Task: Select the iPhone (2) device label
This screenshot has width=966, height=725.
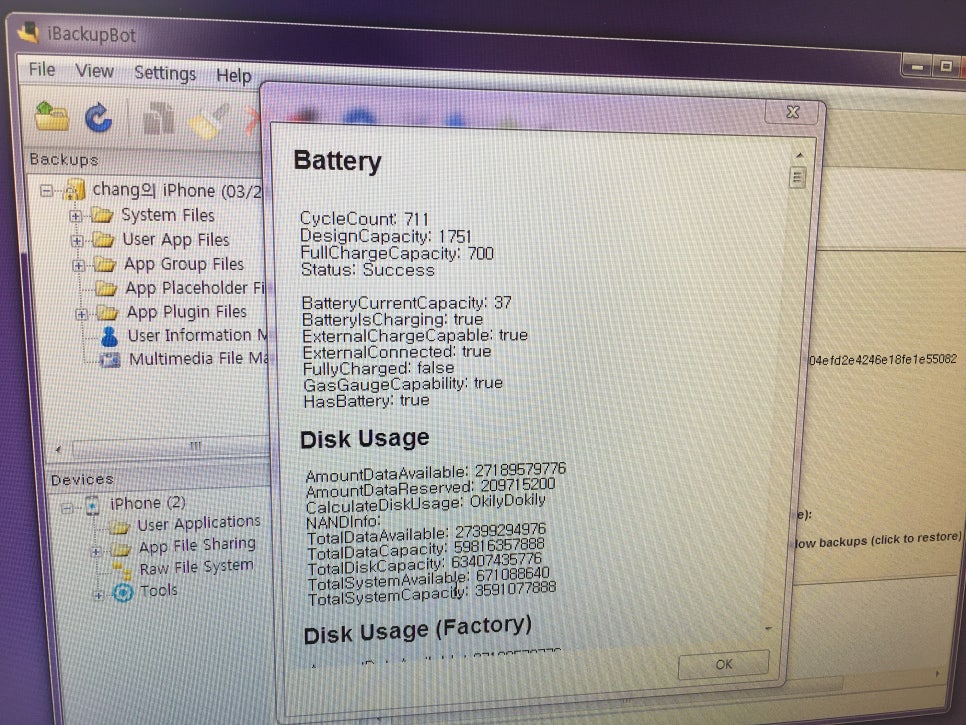Action: tap(147, 503)
